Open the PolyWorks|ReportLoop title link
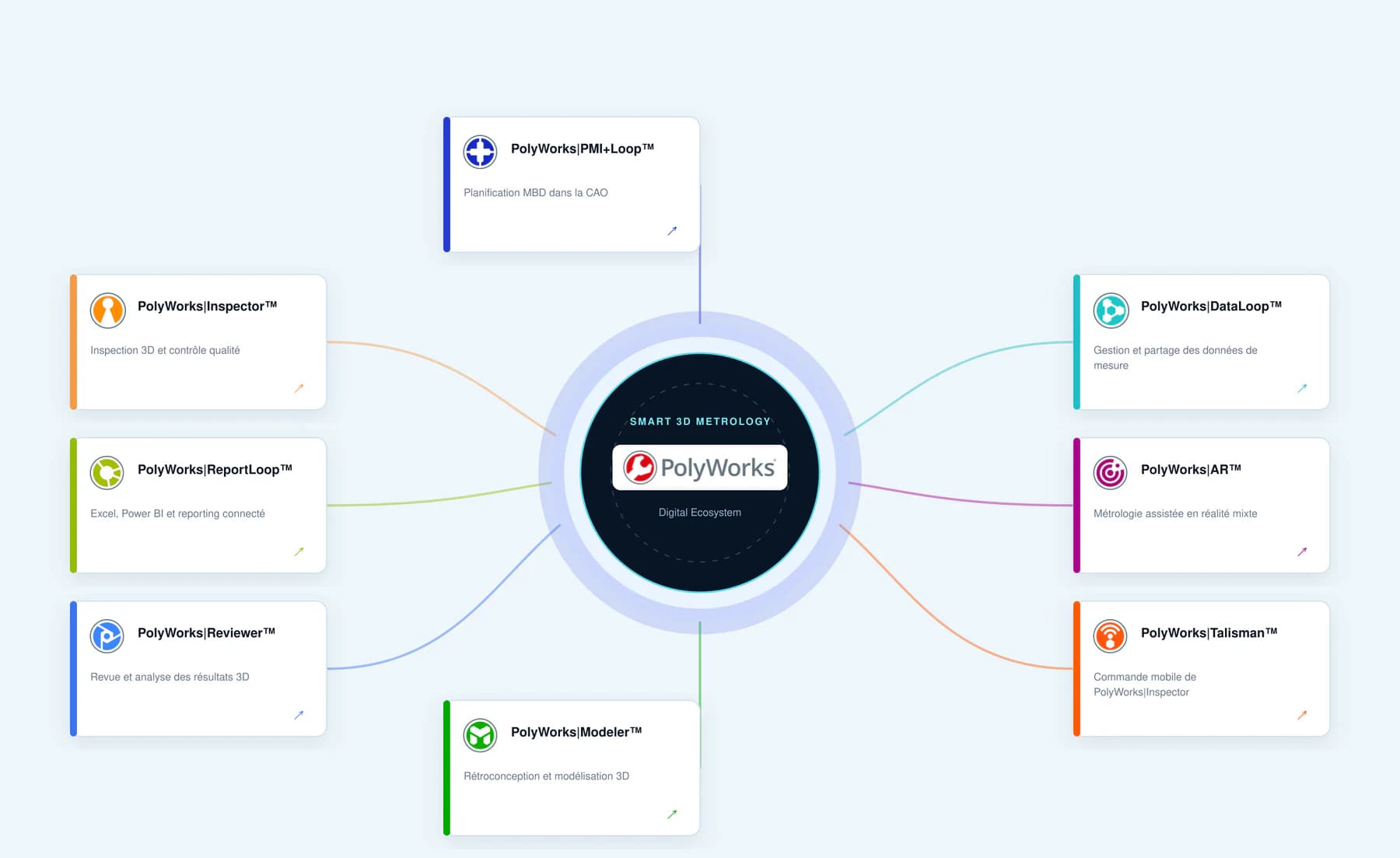Image resolution: width=1400 pixels, height=858 pixels. click(x=215, y=470)
